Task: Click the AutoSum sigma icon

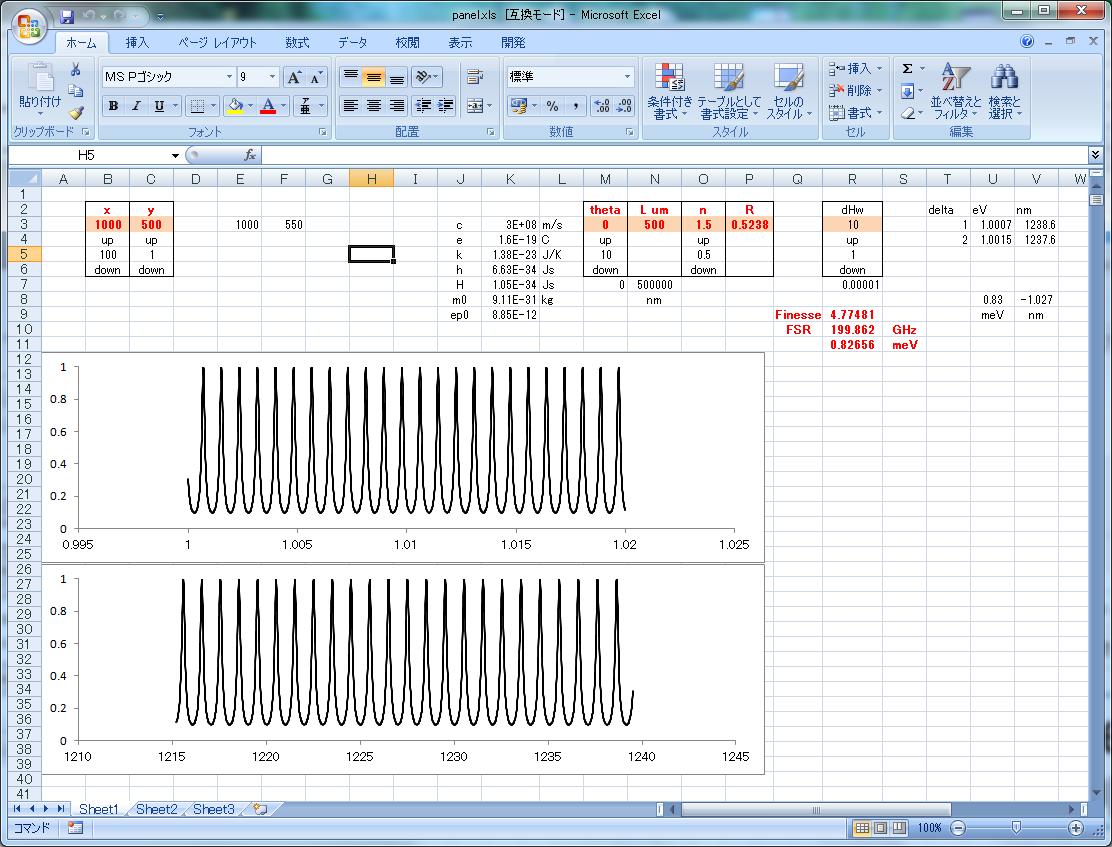Action: point(907,69)
